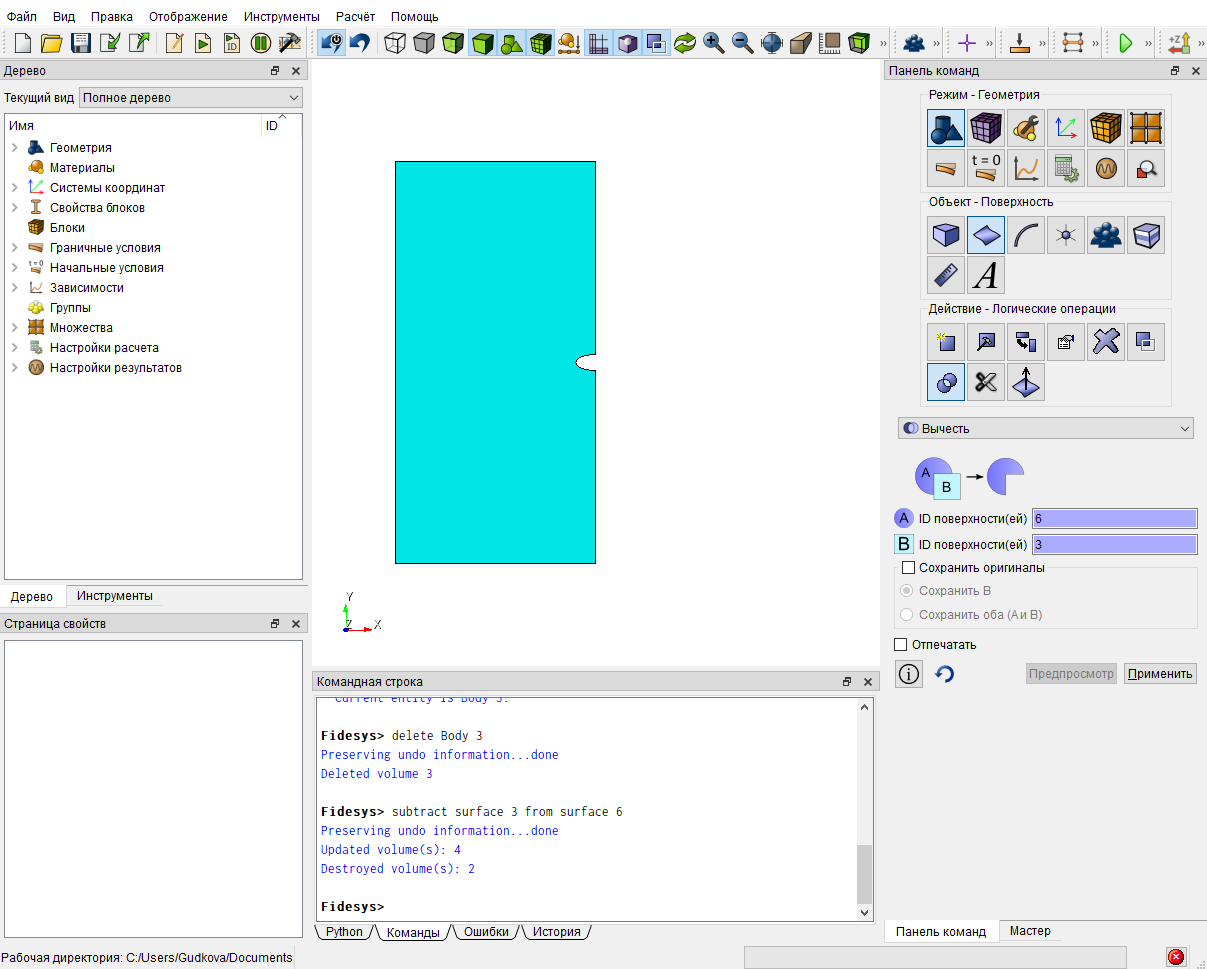Open the Вычесть operation dropdown
1207x969 pixels.
[1046, 428]
